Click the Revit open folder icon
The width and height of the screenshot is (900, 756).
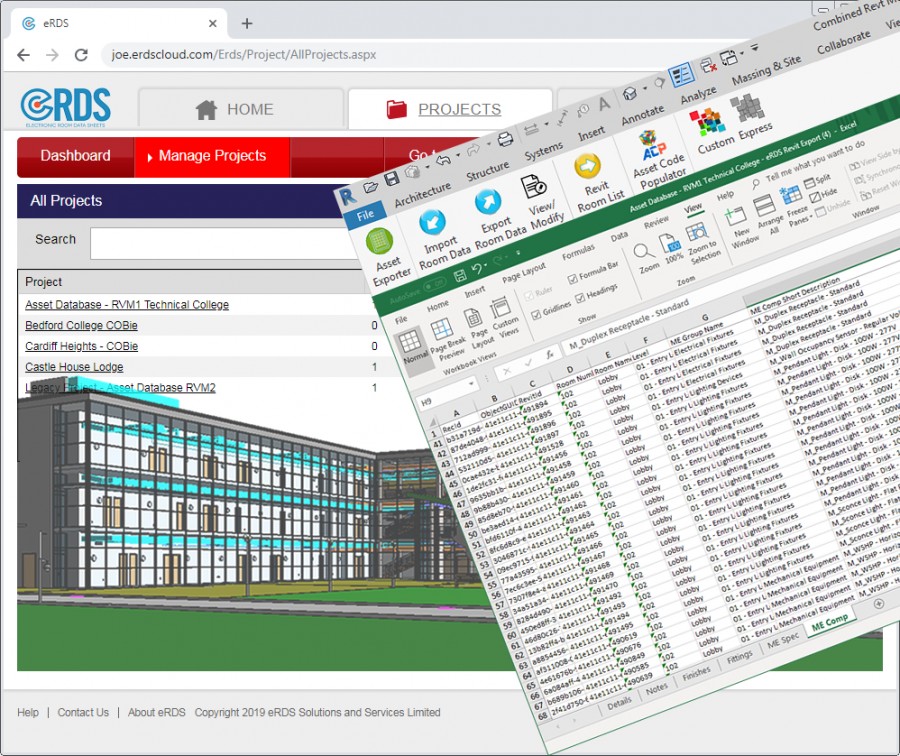pyautogui.click(x=371, y=187)
